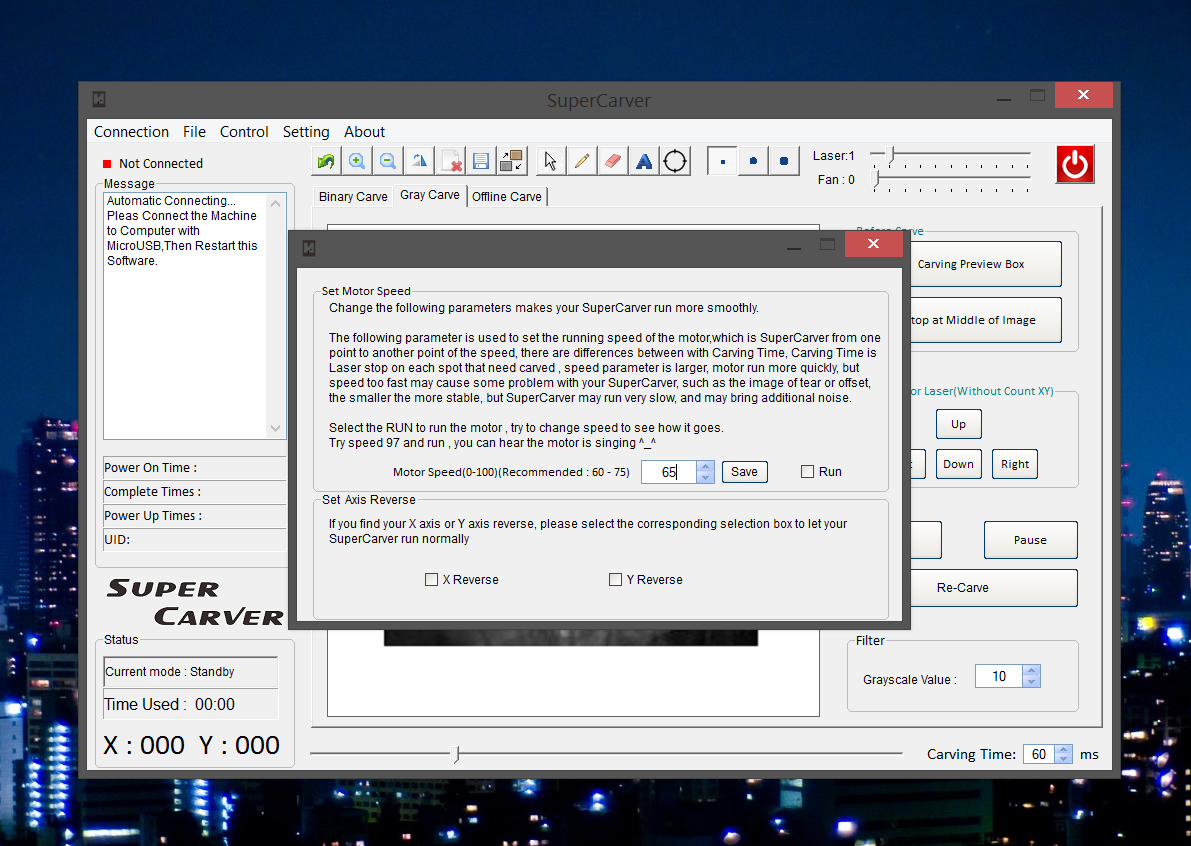The width and height of the screenshot is (1191, 846).
Task: Click the 'Time Used : 00:00' text
Action: tap(169, 705)
